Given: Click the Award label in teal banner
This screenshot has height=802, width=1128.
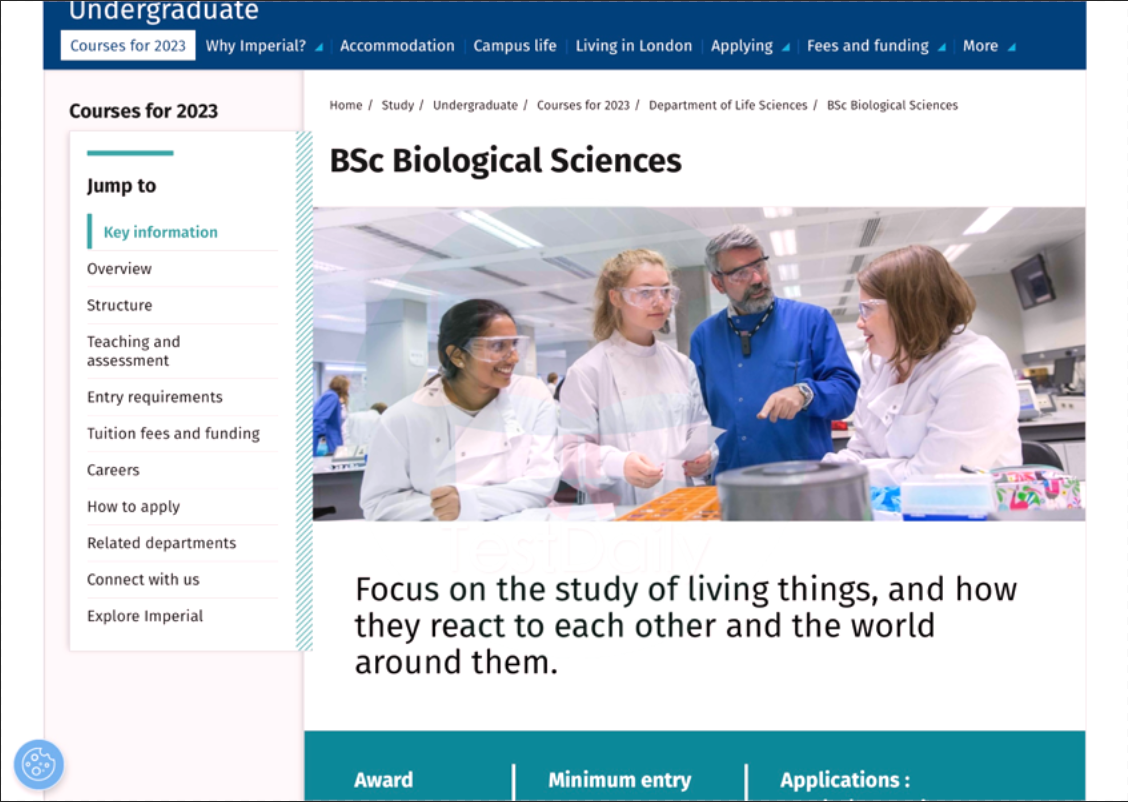Looking at the screenshot, I should [383, 780].
